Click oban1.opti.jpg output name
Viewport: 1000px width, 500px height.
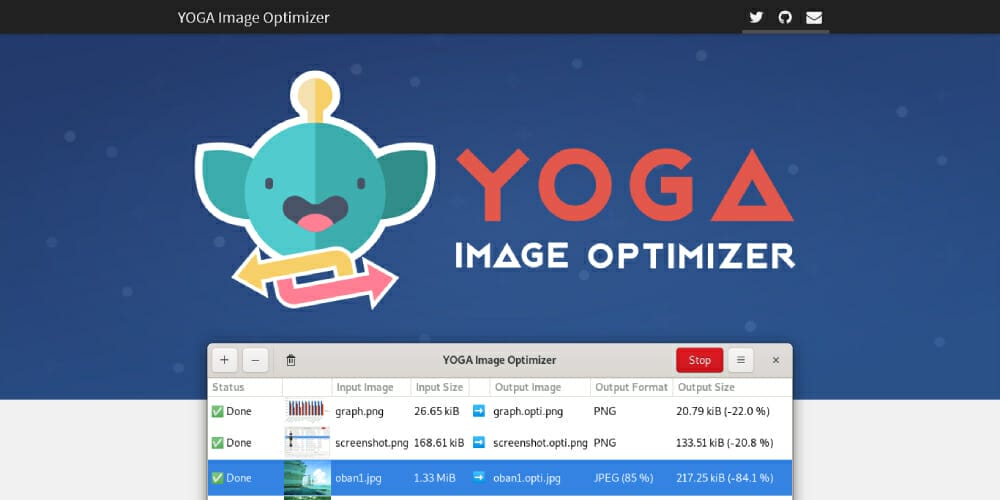coord(527,478)
